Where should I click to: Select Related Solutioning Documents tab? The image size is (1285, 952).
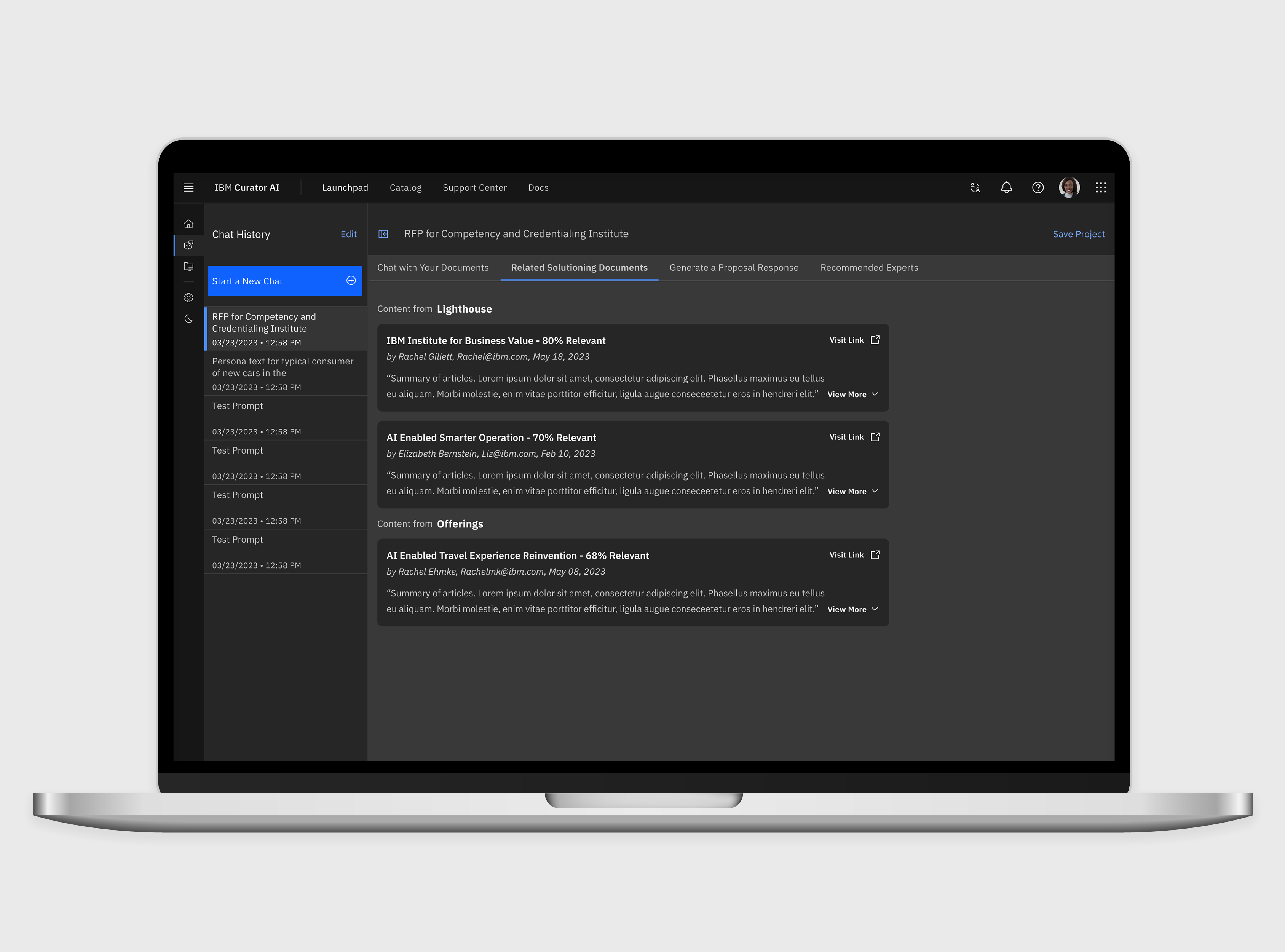579,267
